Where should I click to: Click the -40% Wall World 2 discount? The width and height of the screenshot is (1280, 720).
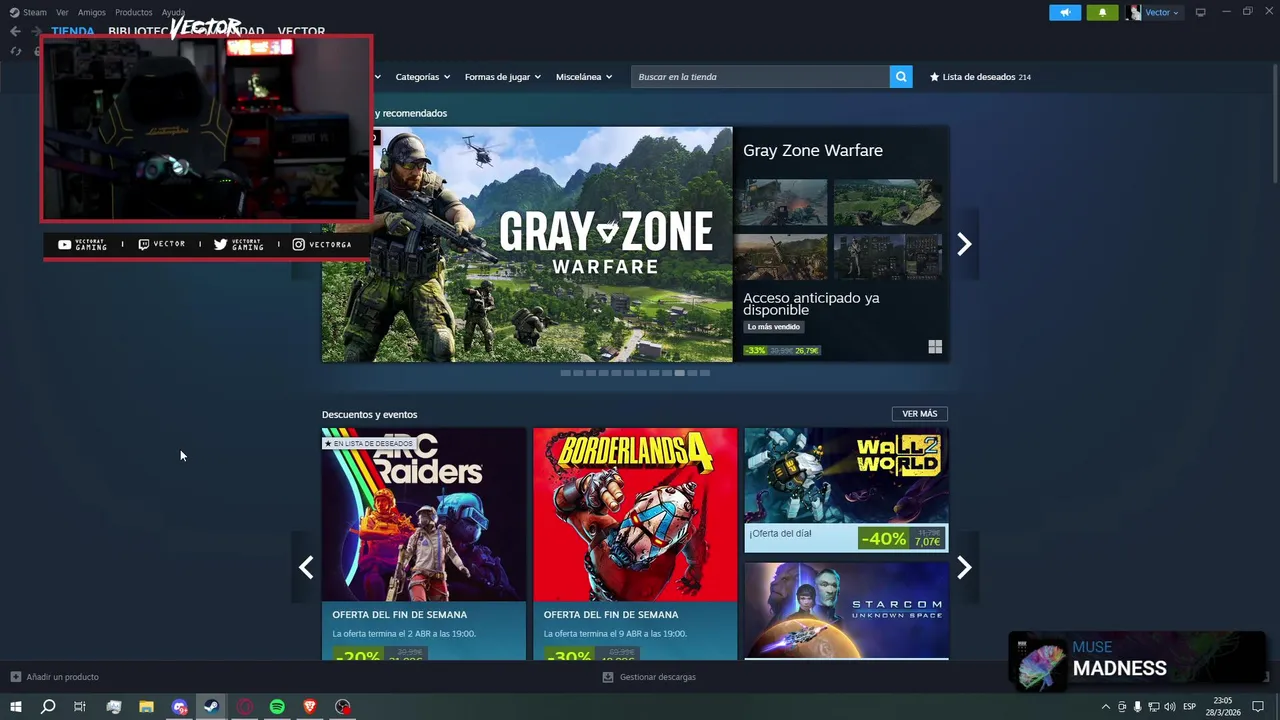tap(883, 539)
